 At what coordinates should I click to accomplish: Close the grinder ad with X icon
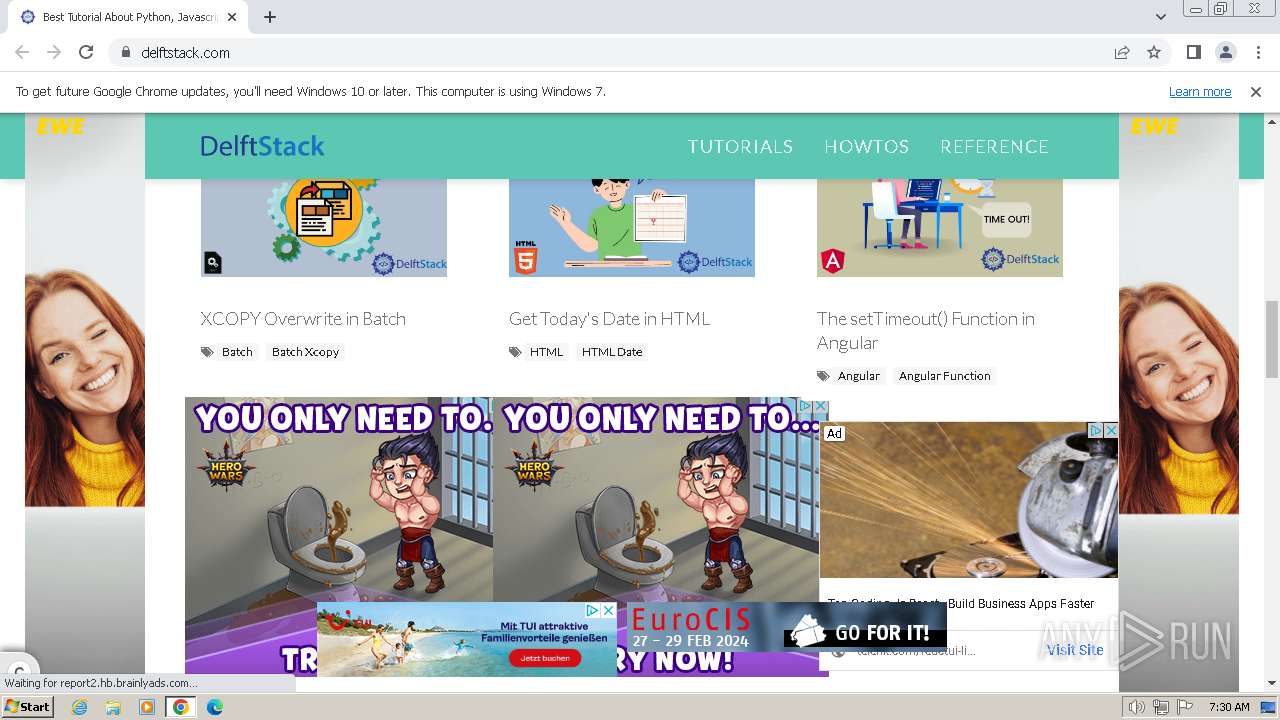1110,430
